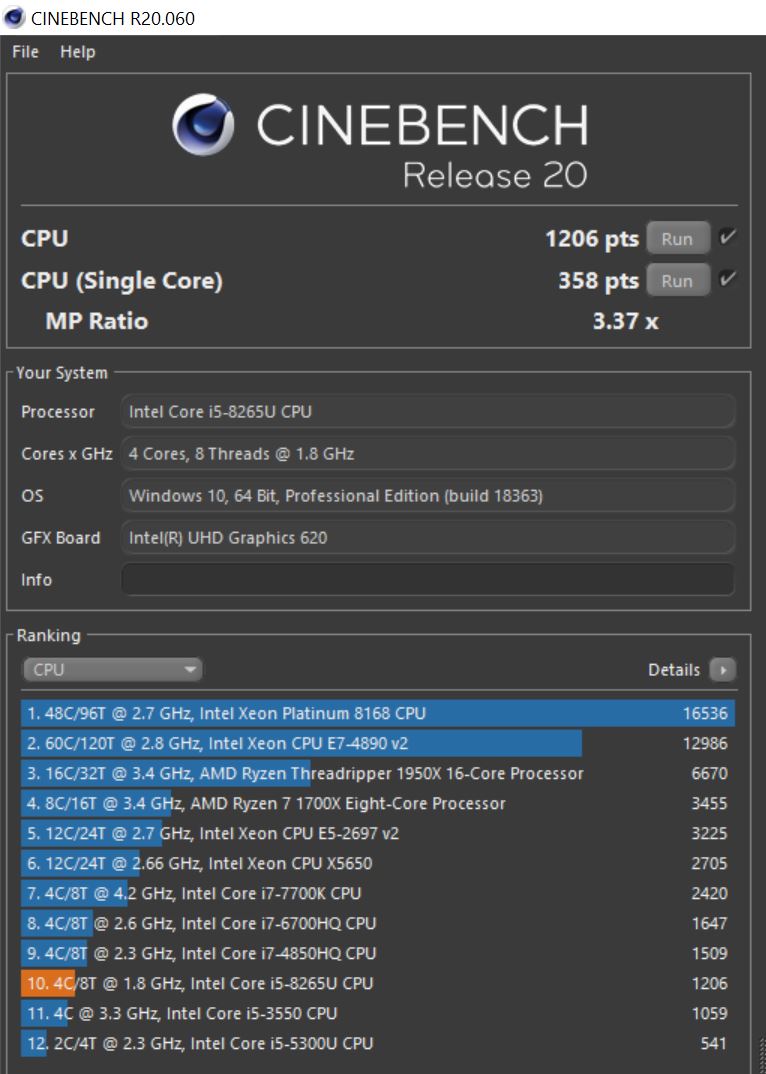Open the File menu
Image resolution: width=766 pixels, height=1074 pixels.
pyautogui.click(x=25, y=52)
